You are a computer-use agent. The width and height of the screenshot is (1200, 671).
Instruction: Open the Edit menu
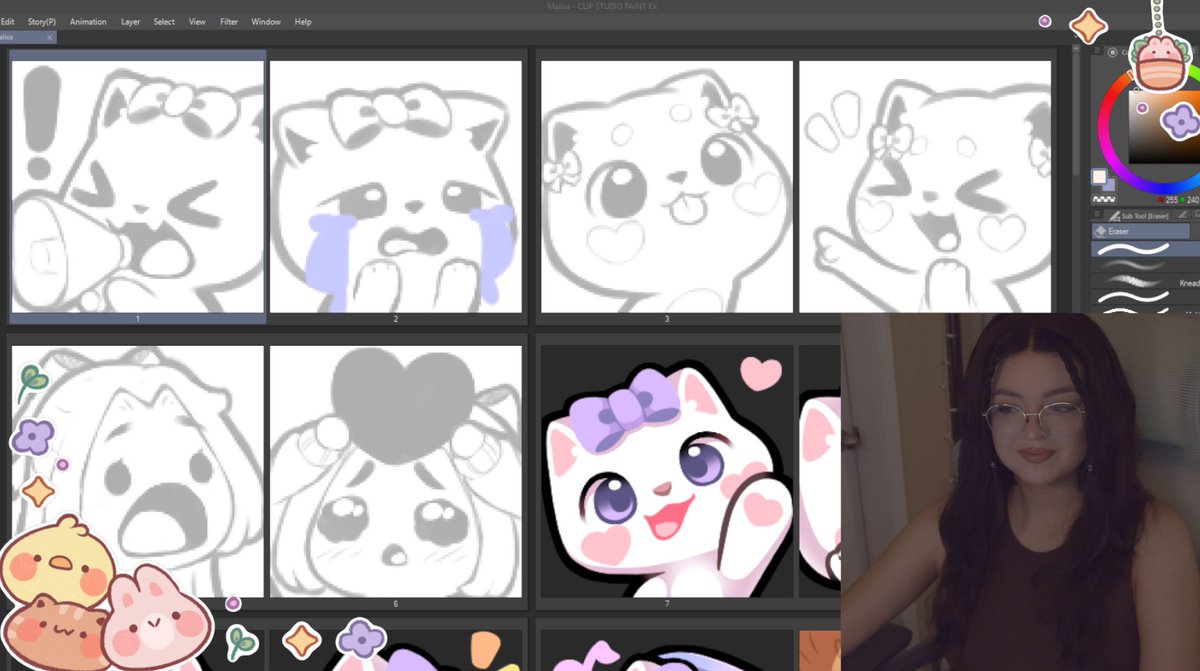(x=7, y=21)
